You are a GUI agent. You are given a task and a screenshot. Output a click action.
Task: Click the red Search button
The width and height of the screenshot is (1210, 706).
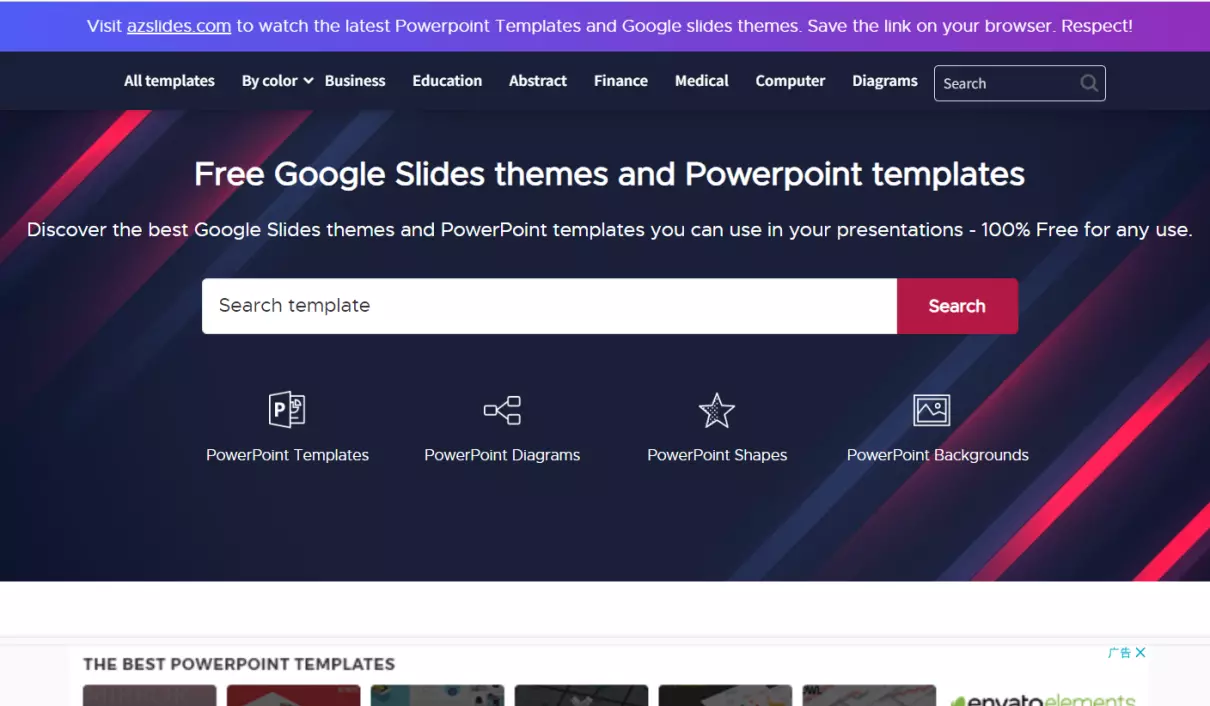coord(957,306)
